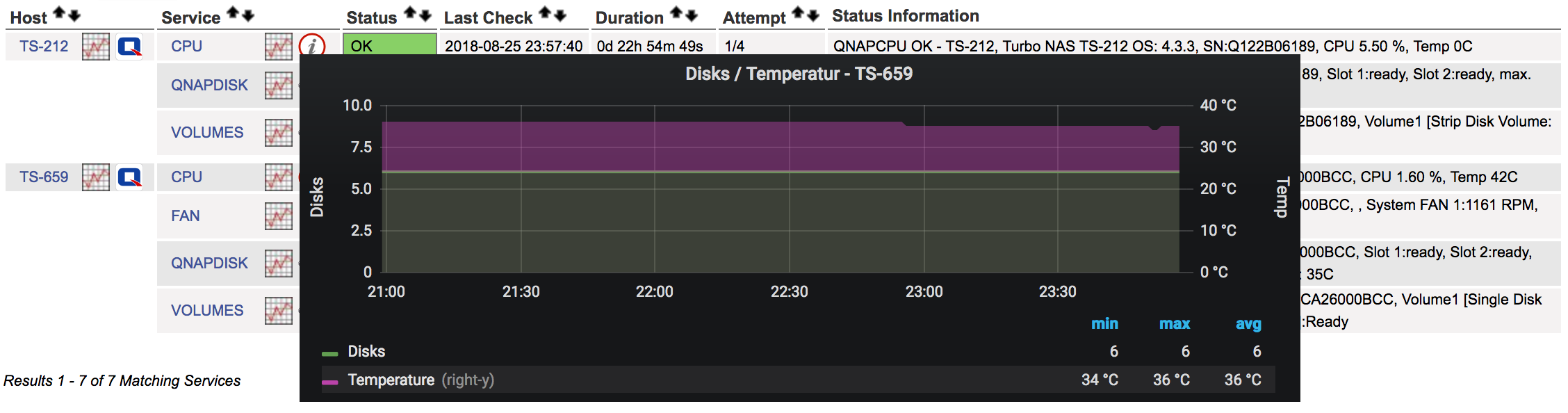Open performance graph for TS-212 CPU service
The width and height of the screenshot is (1568, 413).
[x=279, y=47]
